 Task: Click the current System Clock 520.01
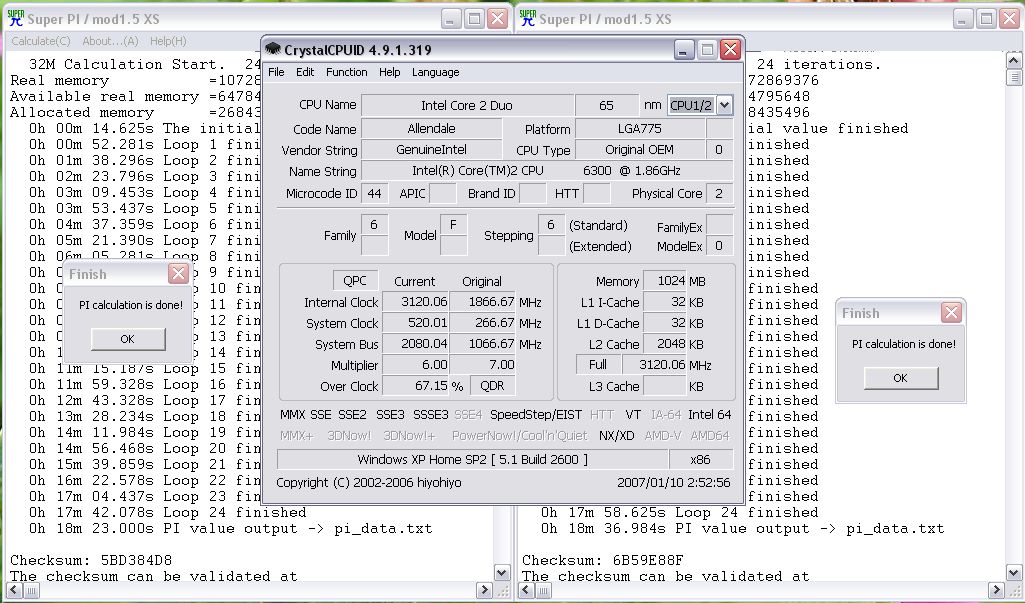416,323
